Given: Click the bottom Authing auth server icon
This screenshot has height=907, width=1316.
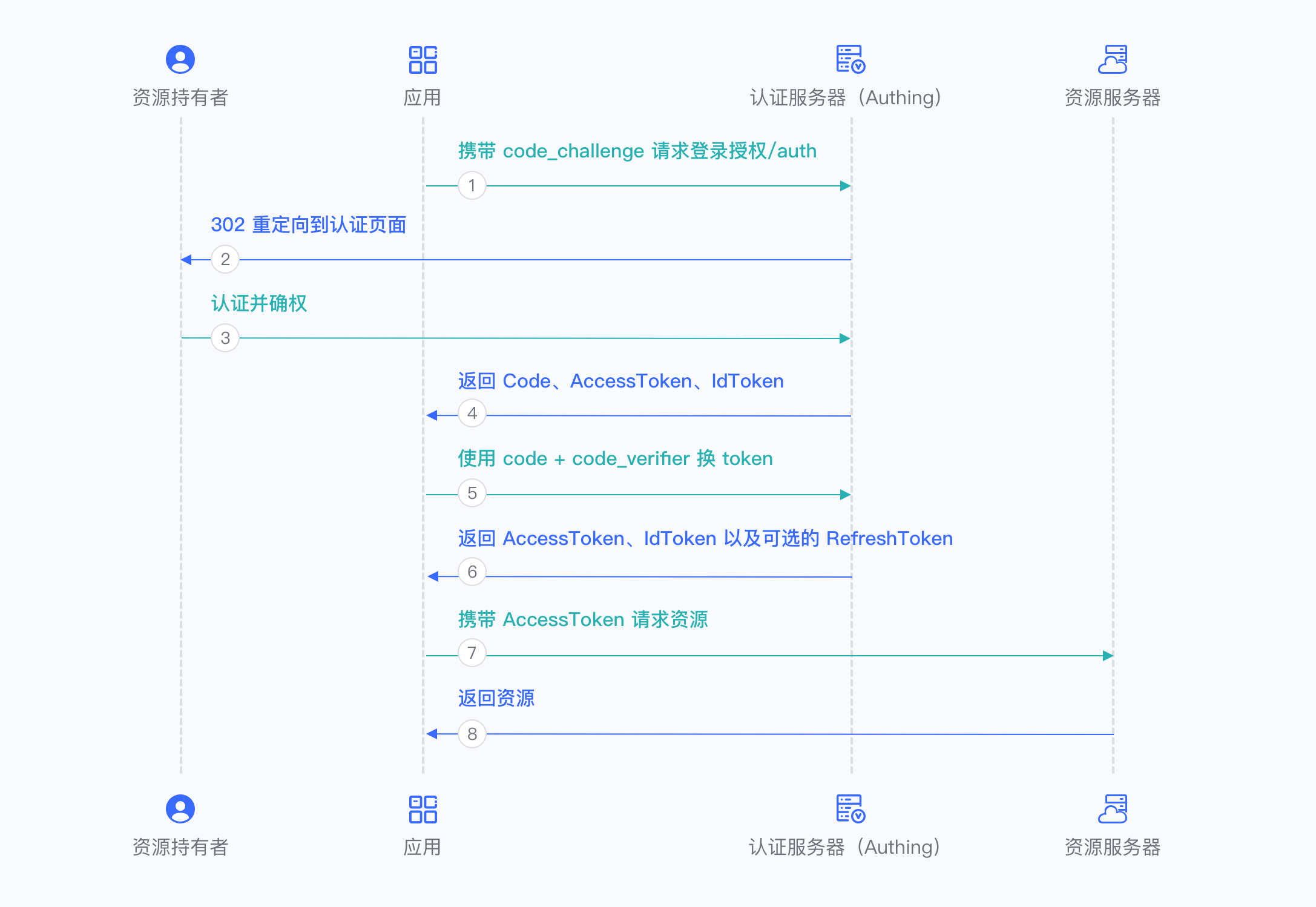Looking at the screenshot, I should click(850, 809).
